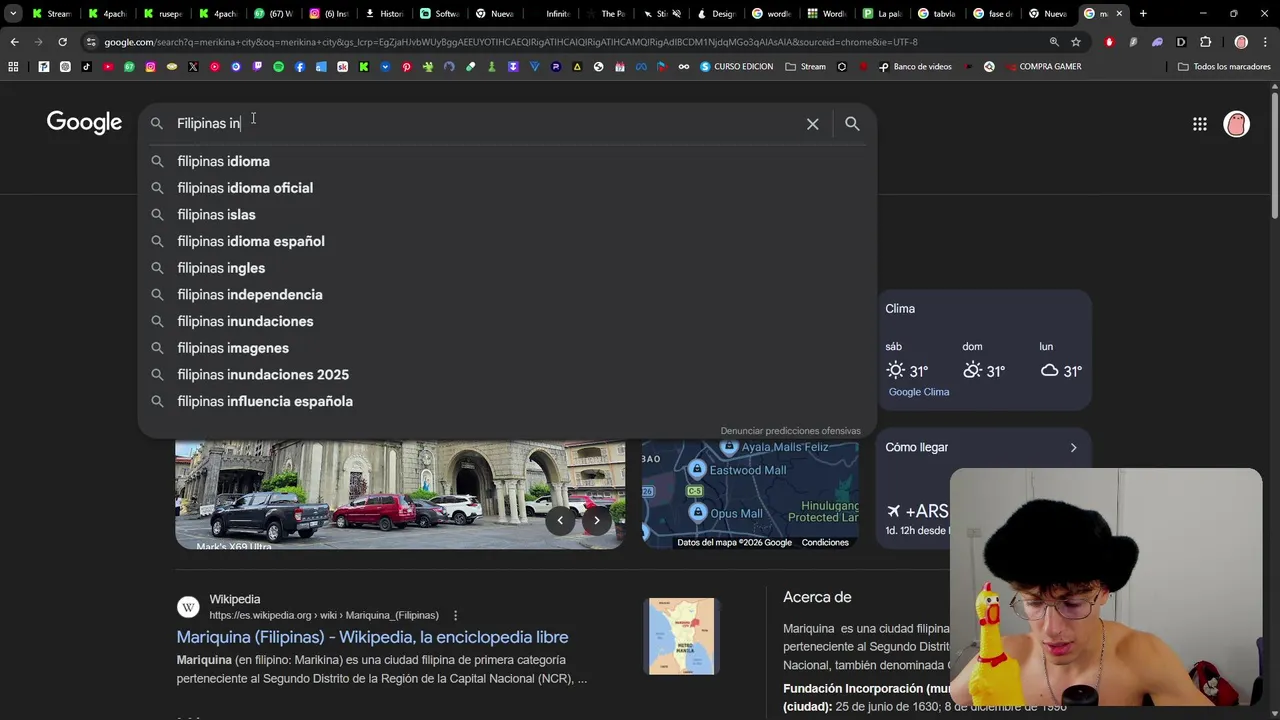
Task: Clear the search box with the X icon
Action: point(812,124)
